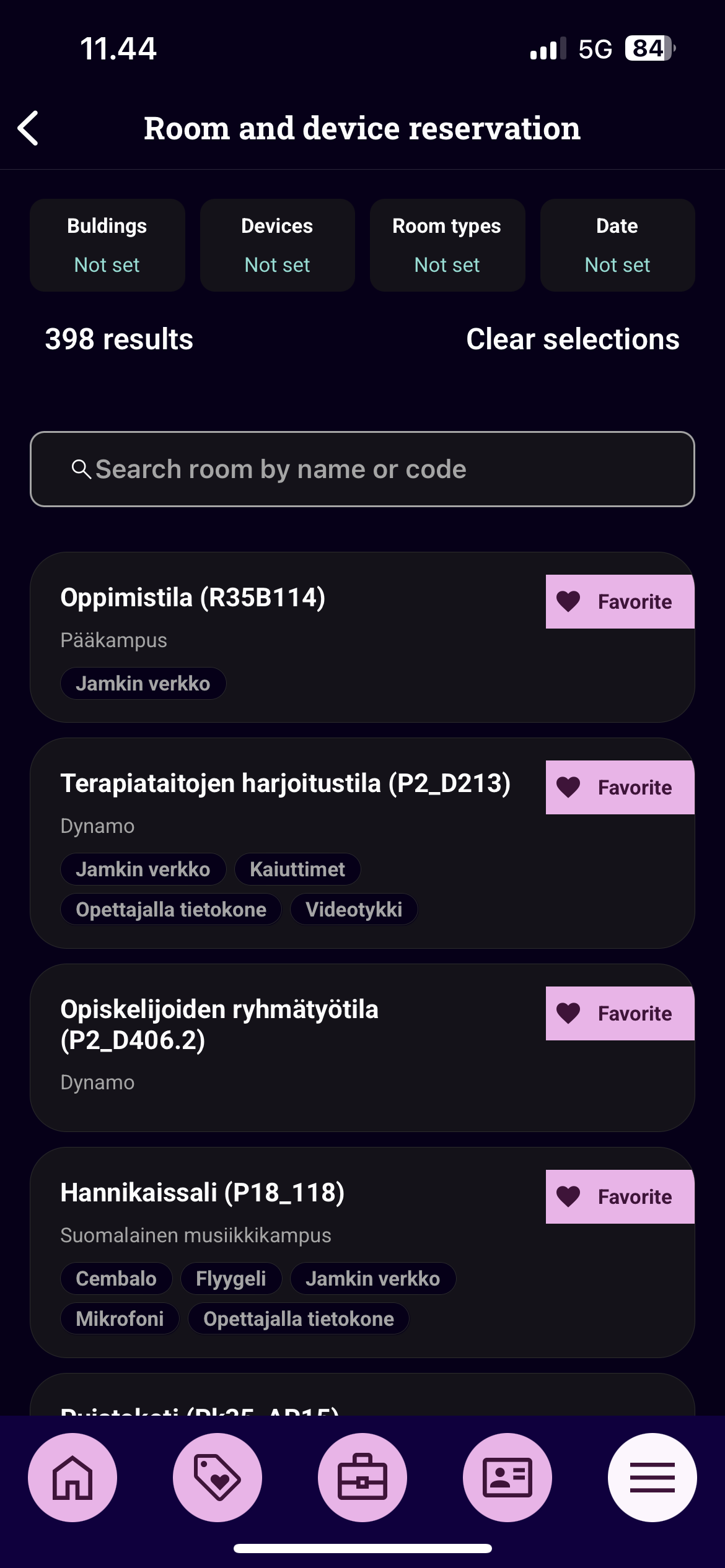Click Clear selections
The width and height of the screenshot is (725, 1568).
click(x=573, y=339)
